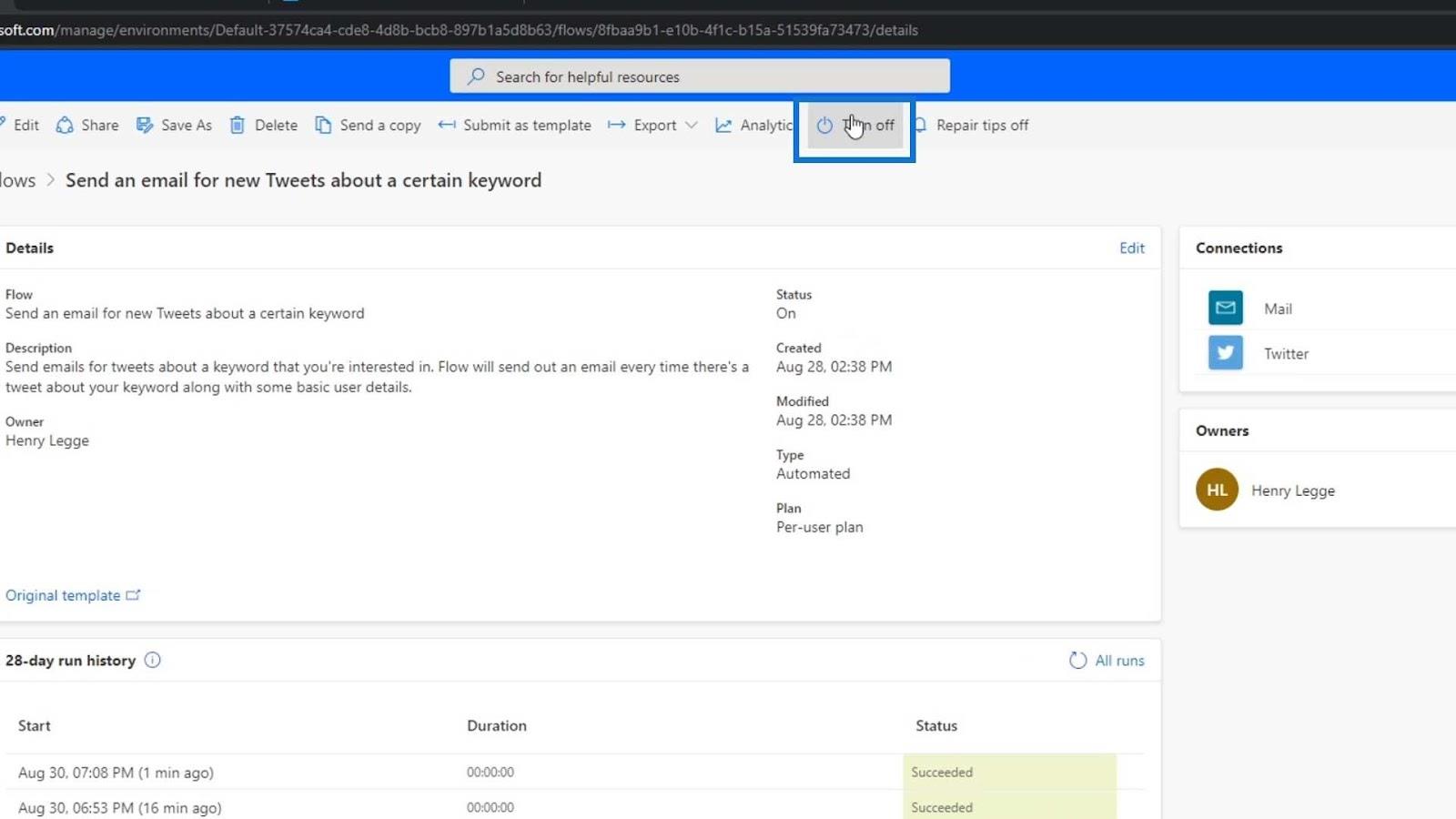Click the Save As toolbar button
This screenshot has width=1456, height=819.
[174, 126]
